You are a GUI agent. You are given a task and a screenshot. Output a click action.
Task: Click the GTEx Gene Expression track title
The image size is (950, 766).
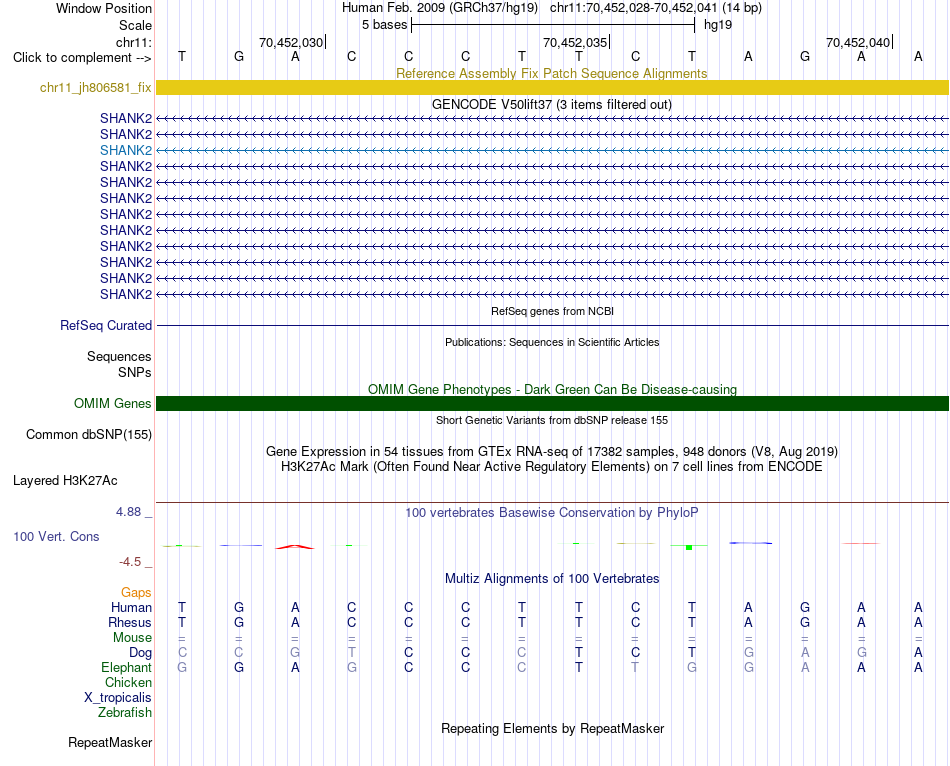click(x=552, y=451)
